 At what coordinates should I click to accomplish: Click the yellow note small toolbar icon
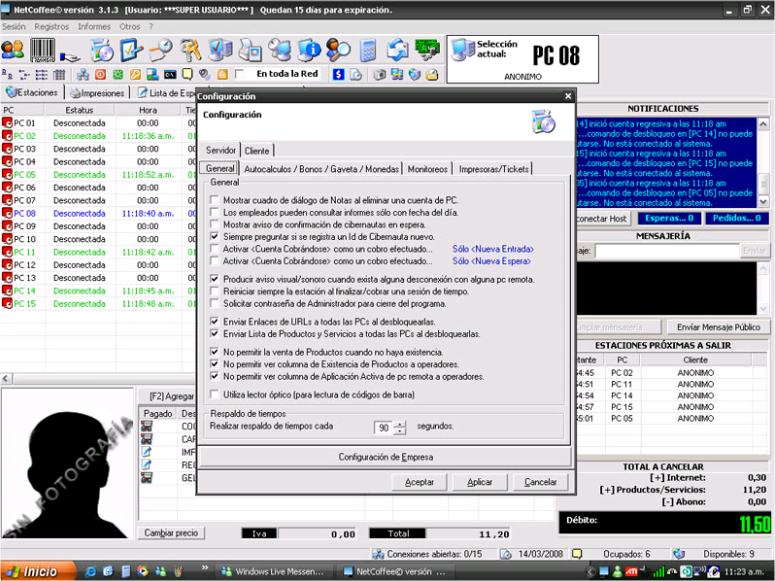click(187, 75)
